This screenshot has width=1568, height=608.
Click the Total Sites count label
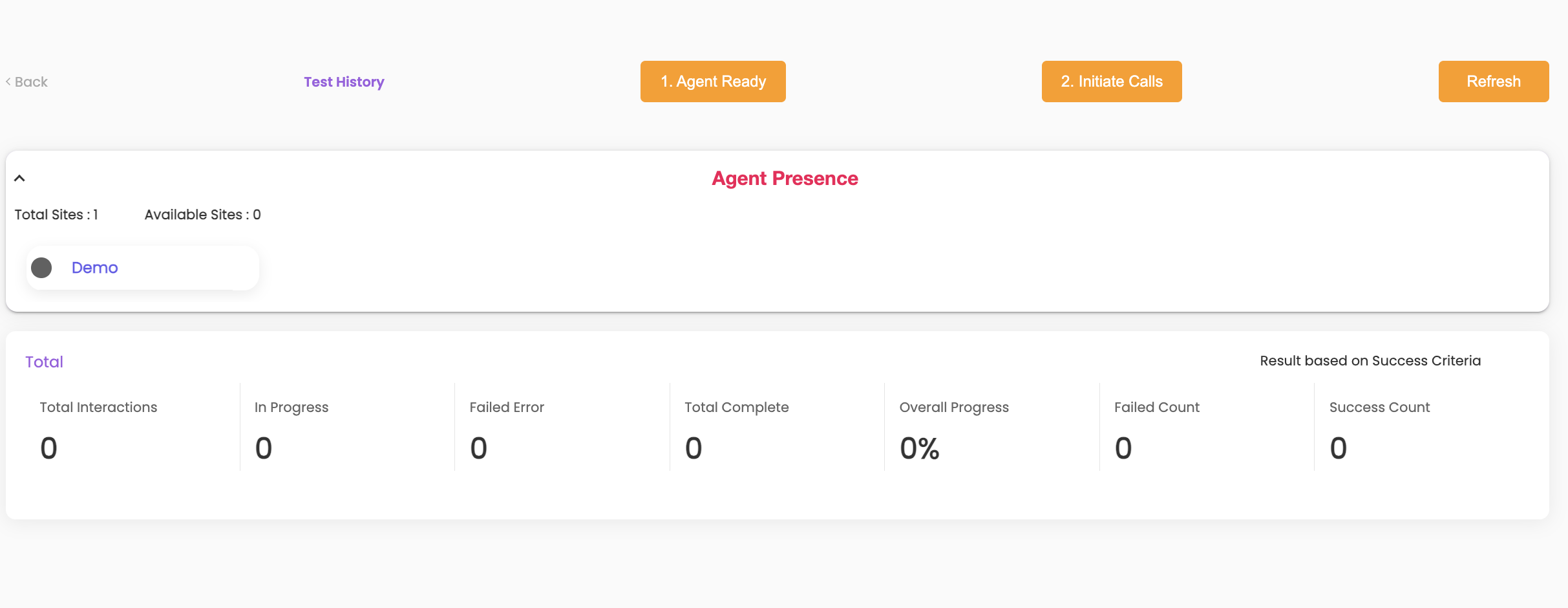(x=56, y=215)
